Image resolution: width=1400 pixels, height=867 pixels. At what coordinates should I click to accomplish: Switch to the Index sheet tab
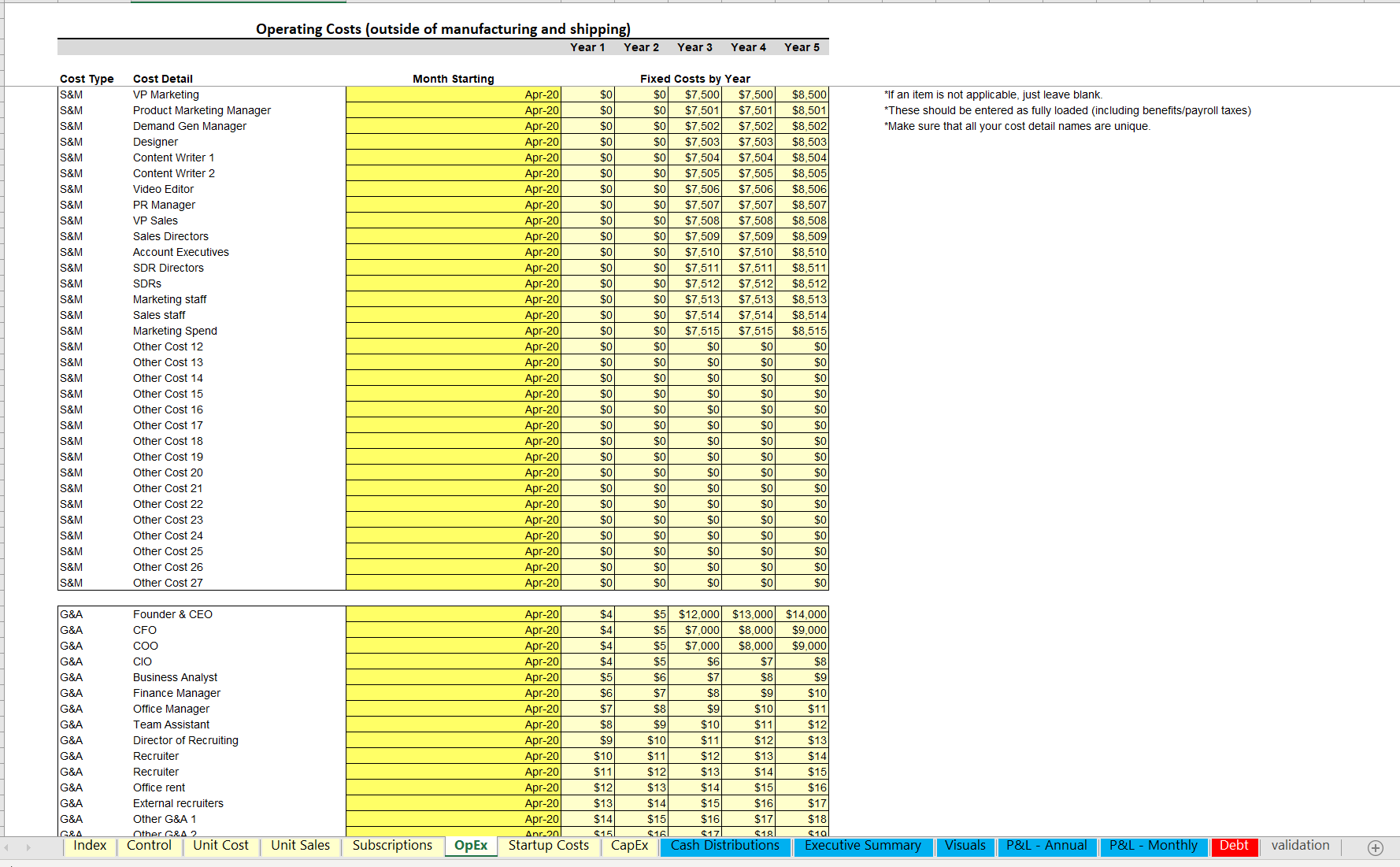[x=90, y=846]
